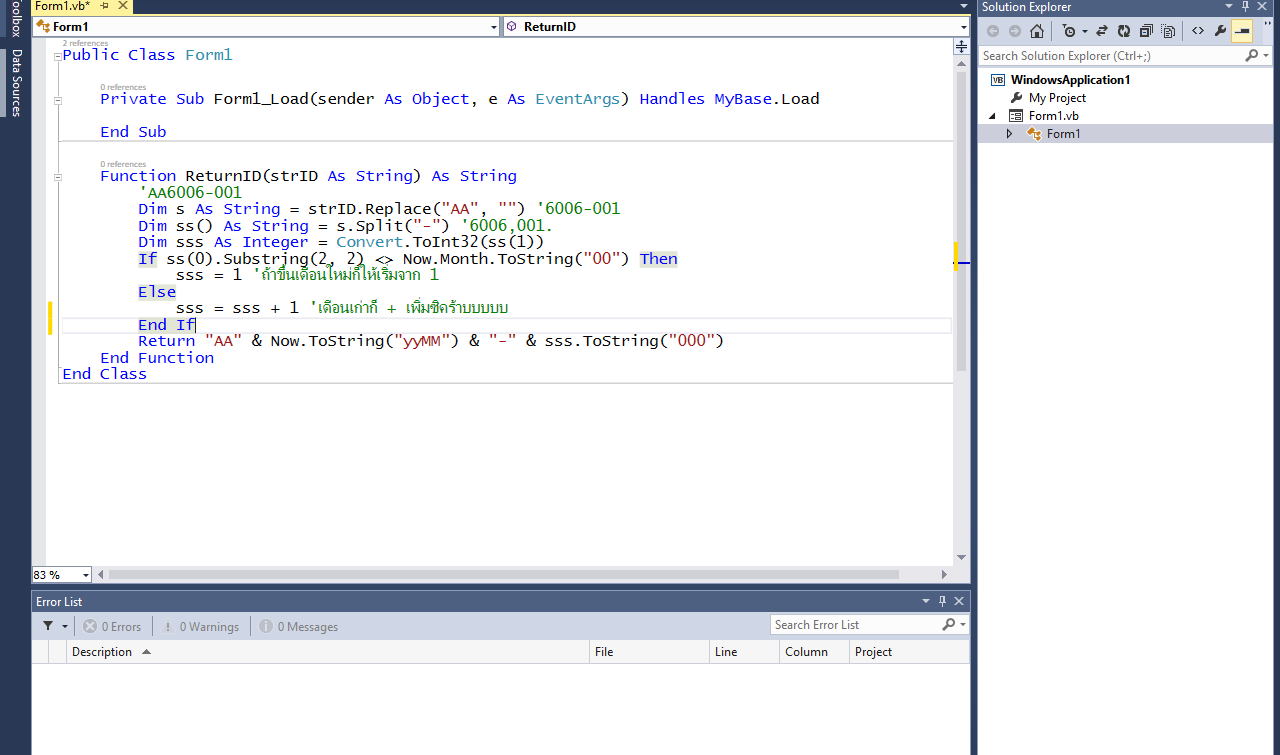Open Properties via the wrench toolbar icon
Screen dimensions: 1280x755
pyautogui.click(x=1220, y=31)
